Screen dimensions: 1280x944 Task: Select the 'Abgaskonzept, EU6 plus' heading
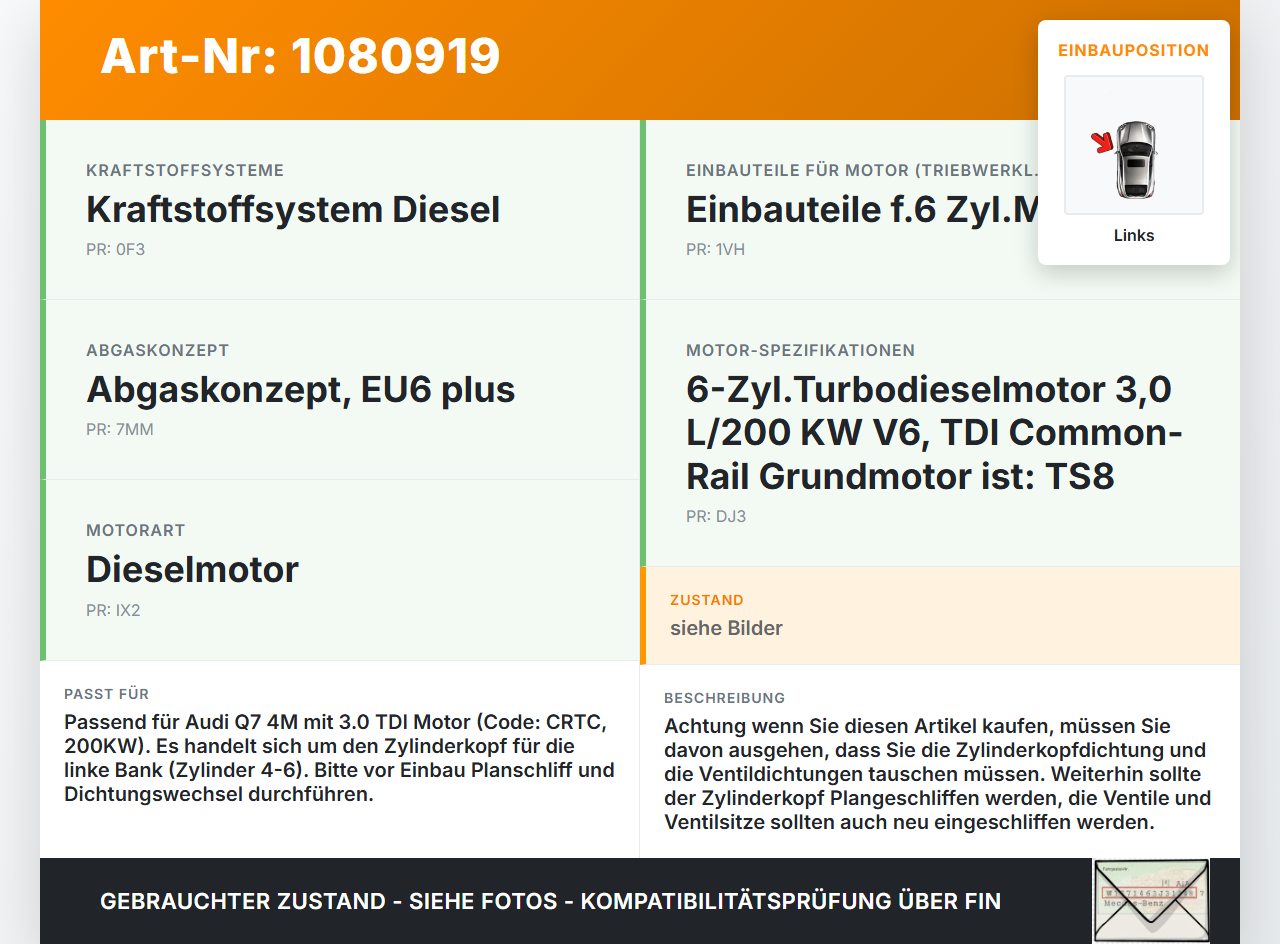[x=301, y=390]
